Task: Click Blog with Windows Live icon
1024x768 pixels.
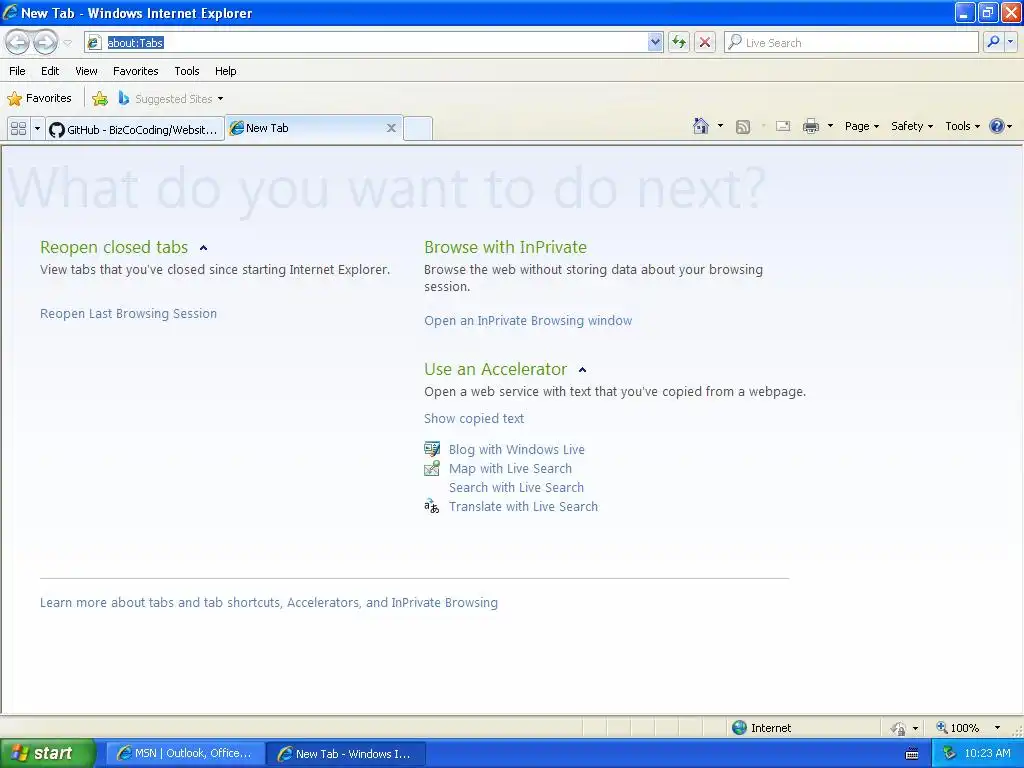Action: [432, 449]
